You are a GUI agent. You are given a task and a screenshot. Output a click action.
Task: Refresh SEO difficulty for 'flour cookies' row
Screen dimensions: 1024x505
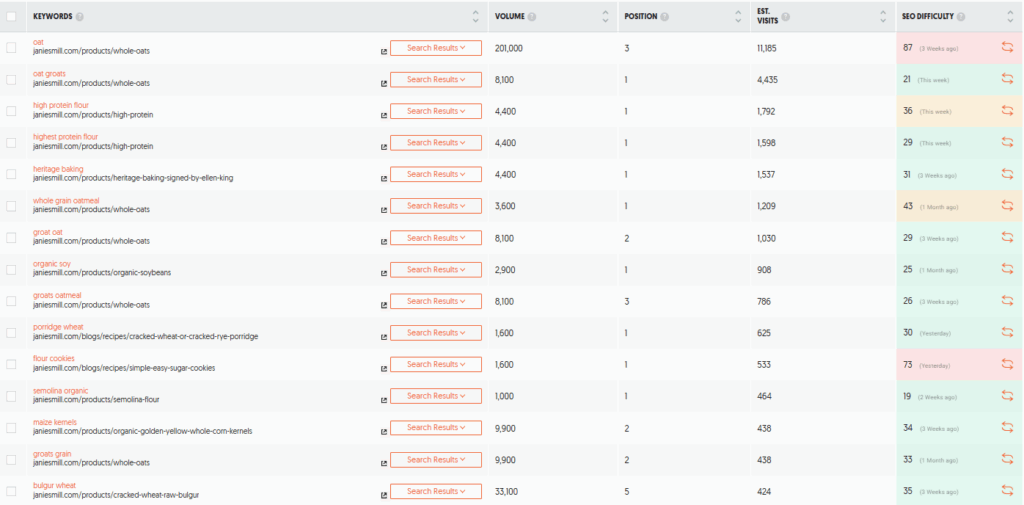(1007, 365)
